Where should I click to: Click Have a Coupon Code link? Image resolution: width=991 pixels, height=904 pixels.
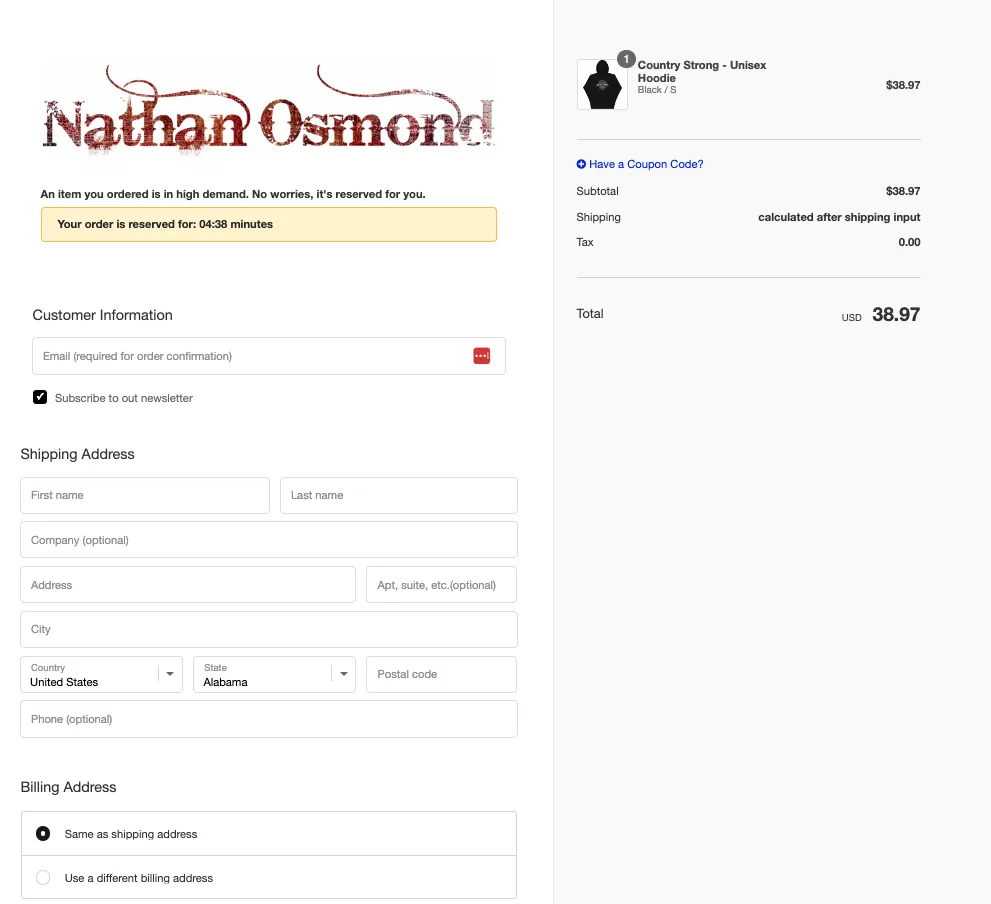pyautogui.click(x=646, y=164)
